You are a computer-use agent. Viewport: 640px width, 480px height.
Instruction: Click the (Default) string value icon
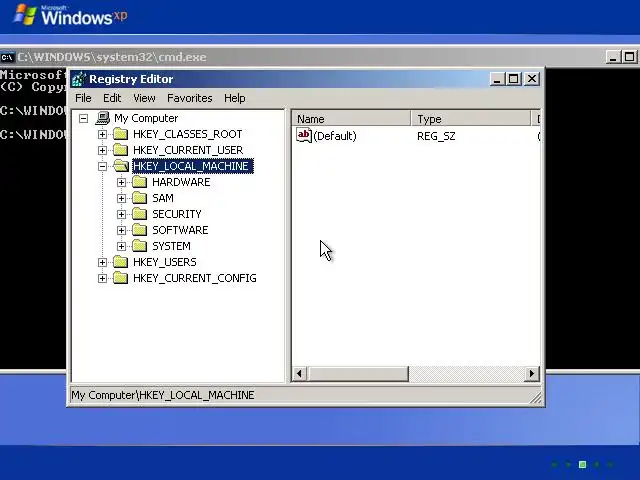tap(304, 135)
